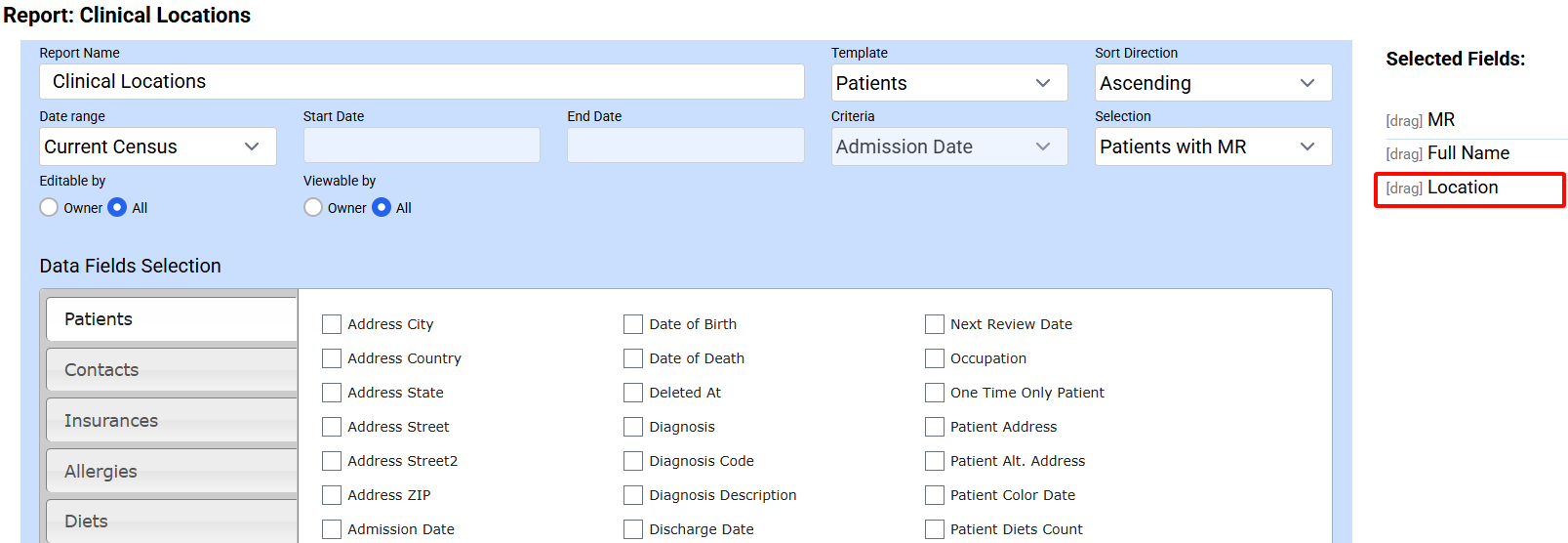Open the Template dropdown

pos(948,83)
